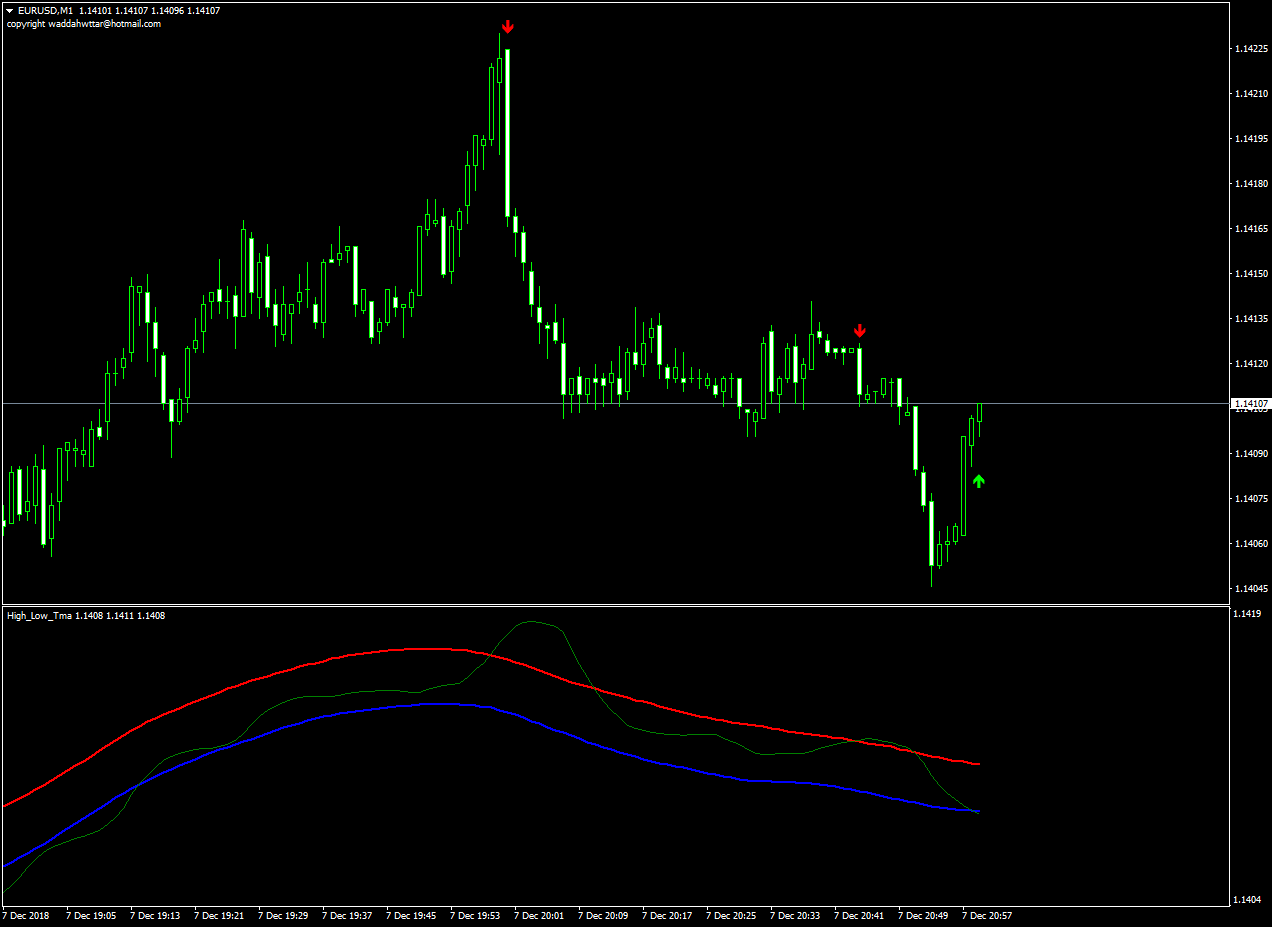Click the 7 Dec 20:17 time label
The height and width of the screenshot is (927, 1272).
click(x=667, y=915)
